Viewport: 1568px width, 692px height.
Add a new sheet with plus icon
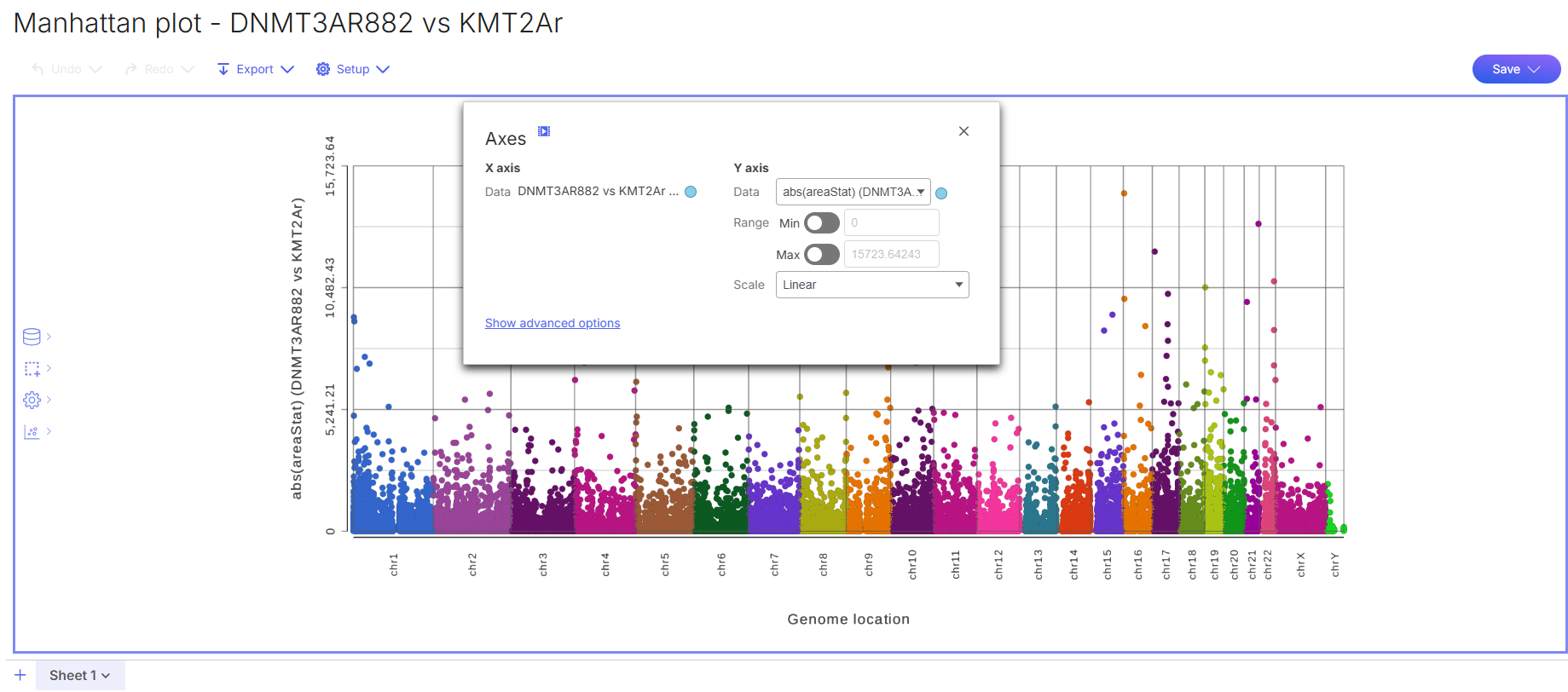20,675
